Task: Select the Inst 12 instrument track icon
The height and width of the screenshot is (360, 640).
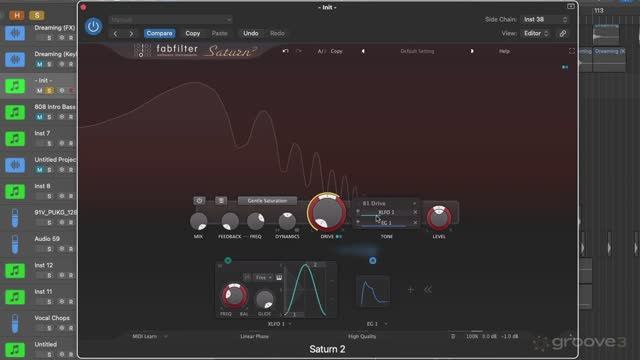Action: (15, 271)
